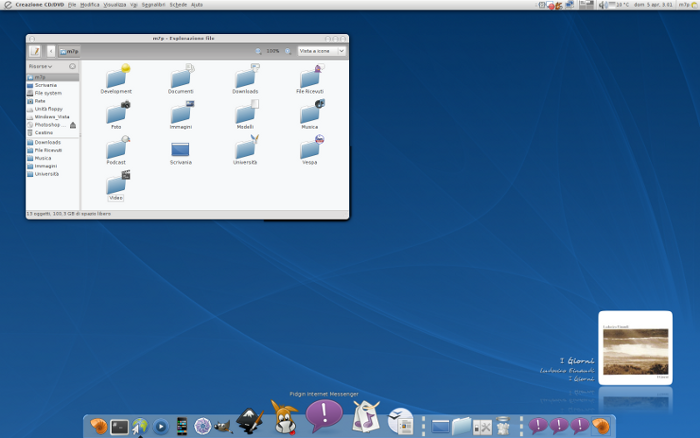Open the Università bookmark in sidebar

(x=53, y=174)
